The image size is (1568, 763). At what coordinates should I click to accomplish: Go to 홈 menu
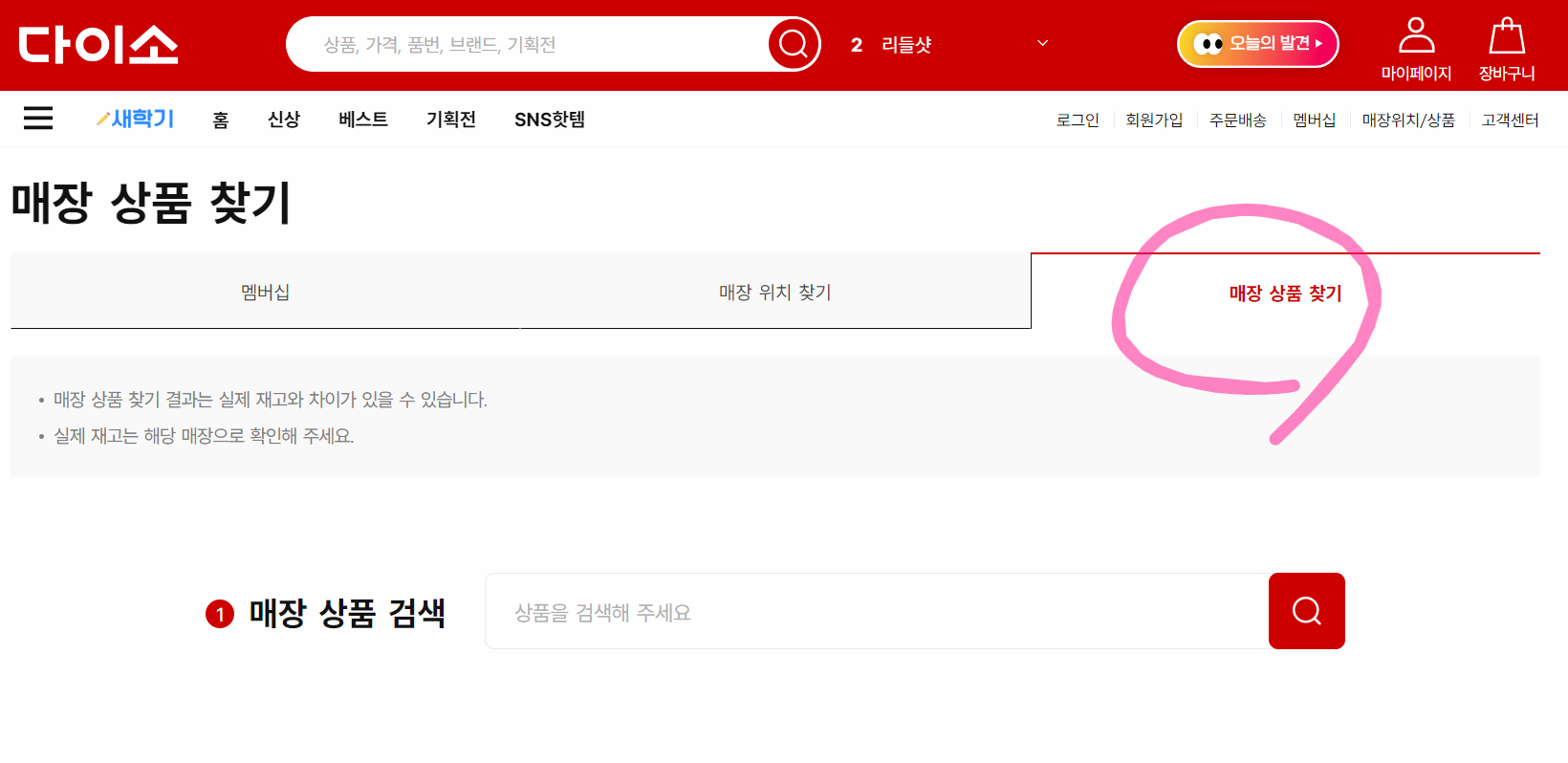[x=221, y=120]
